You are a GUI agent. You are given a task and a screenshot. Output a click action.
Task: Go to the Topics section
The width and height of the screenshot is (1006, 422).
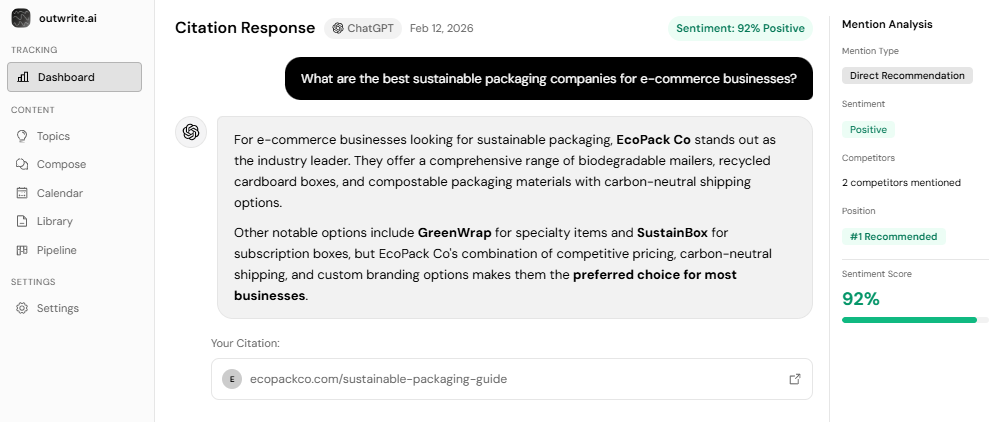click(x=53, y=136)
